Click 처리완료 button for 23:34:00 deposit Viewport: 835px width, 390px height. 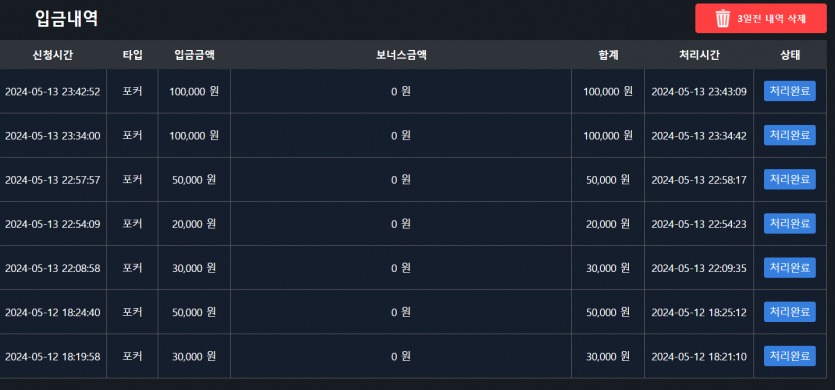[x=790, y=135]
